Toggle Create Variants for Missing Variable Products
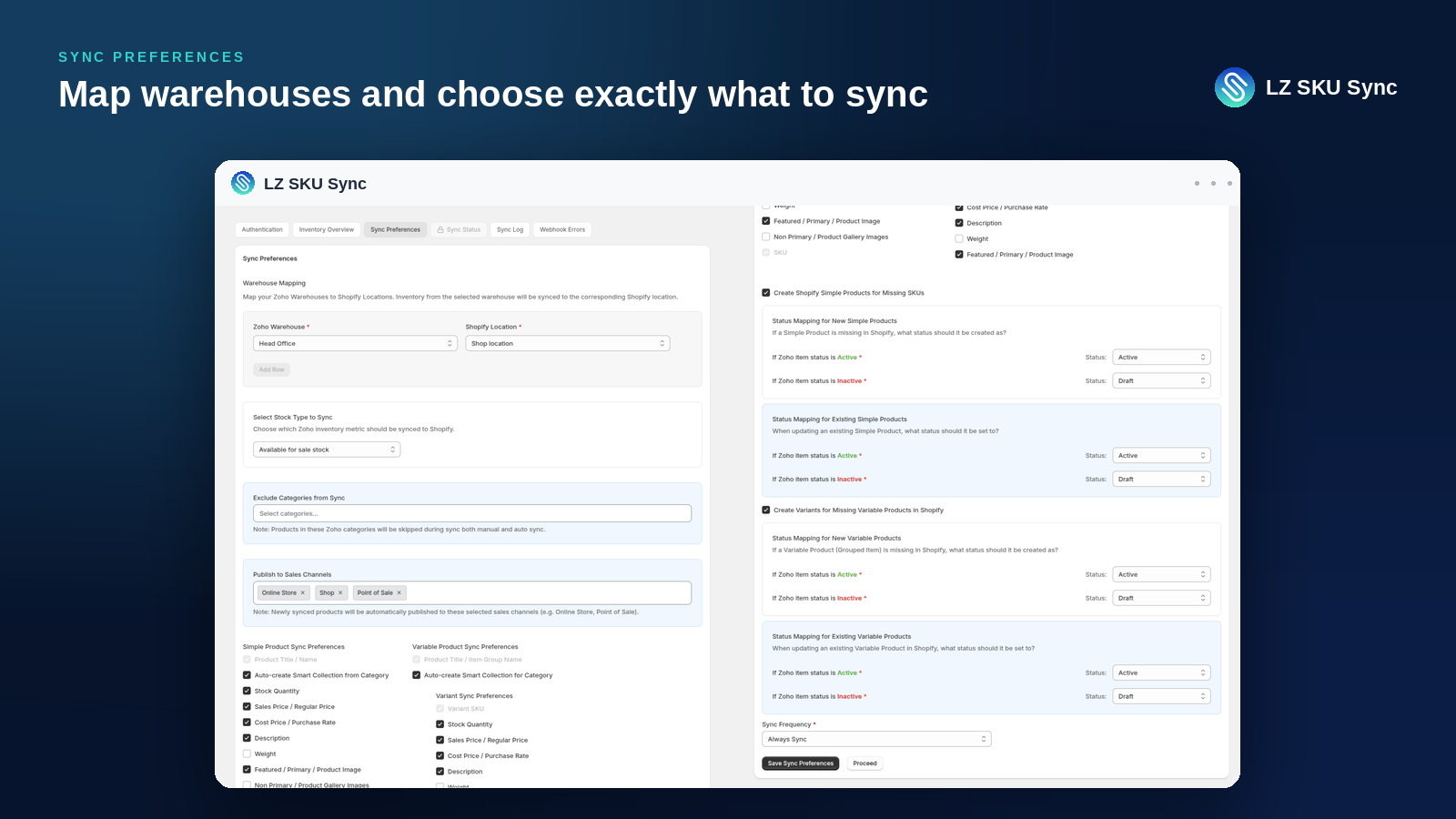This screenshot has width=1456, height=819. 766,511
